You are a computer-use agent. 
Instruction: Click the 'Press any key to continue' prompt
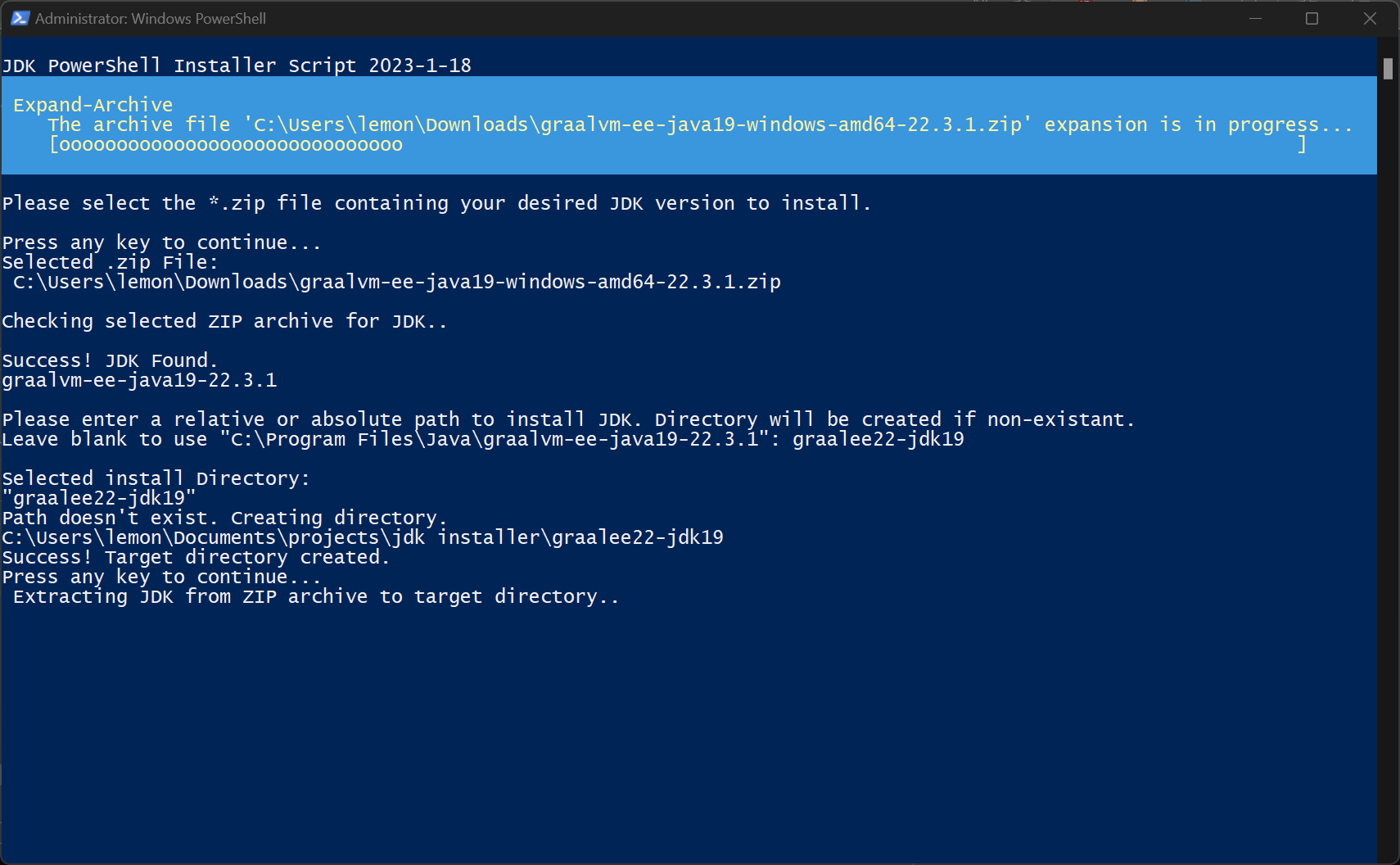click(x=160, y=242)
